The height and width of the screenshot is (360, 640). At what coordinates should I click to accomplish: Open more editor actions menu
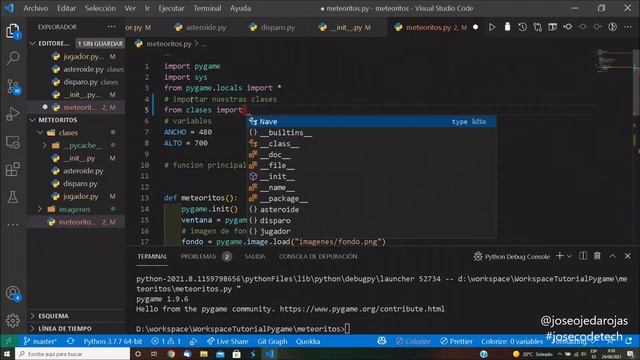click(627, 27)
